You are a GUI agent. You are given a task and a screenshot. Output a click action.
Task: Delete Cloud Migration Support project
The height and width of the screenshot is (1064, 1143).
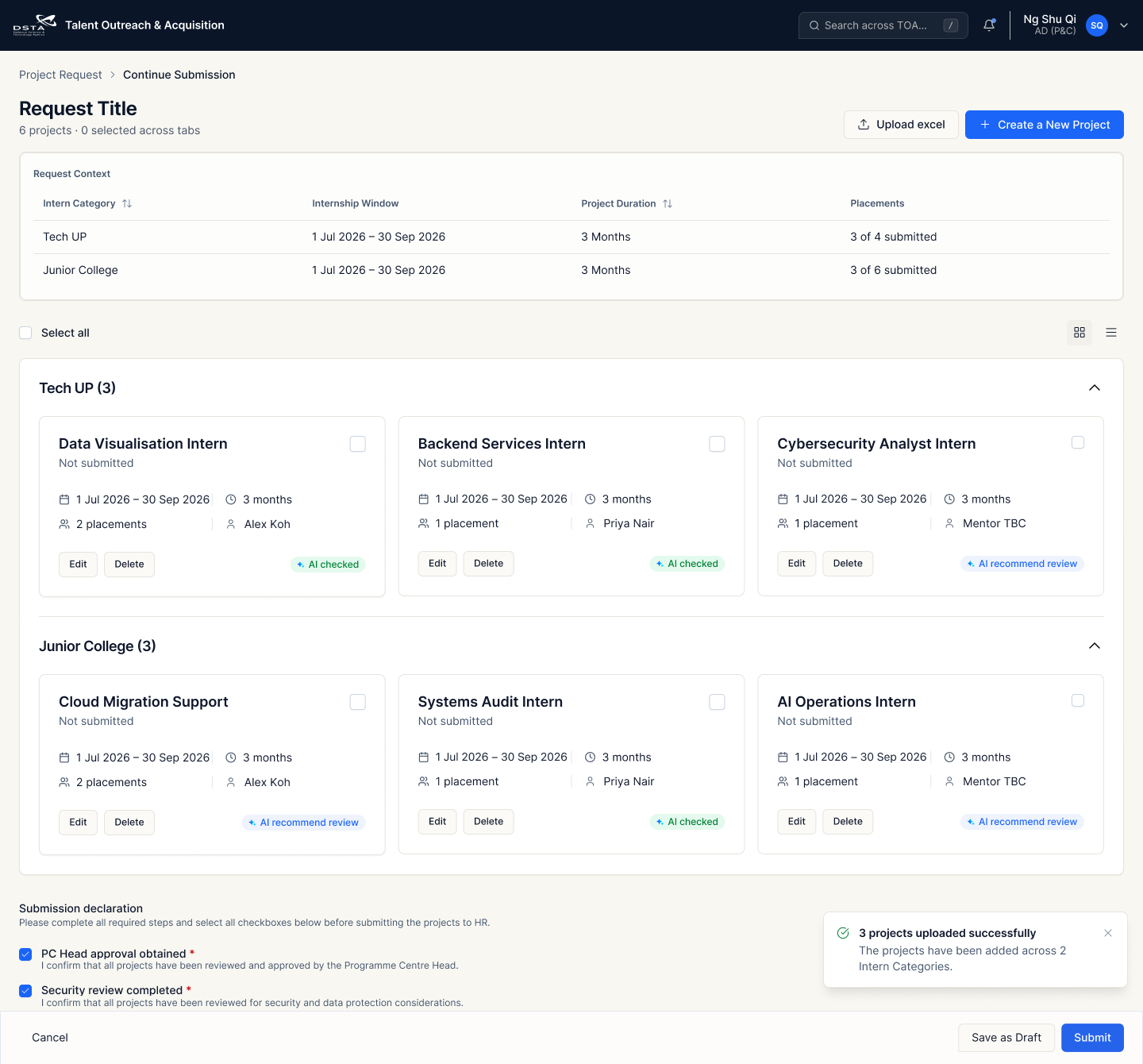(129, 823)
